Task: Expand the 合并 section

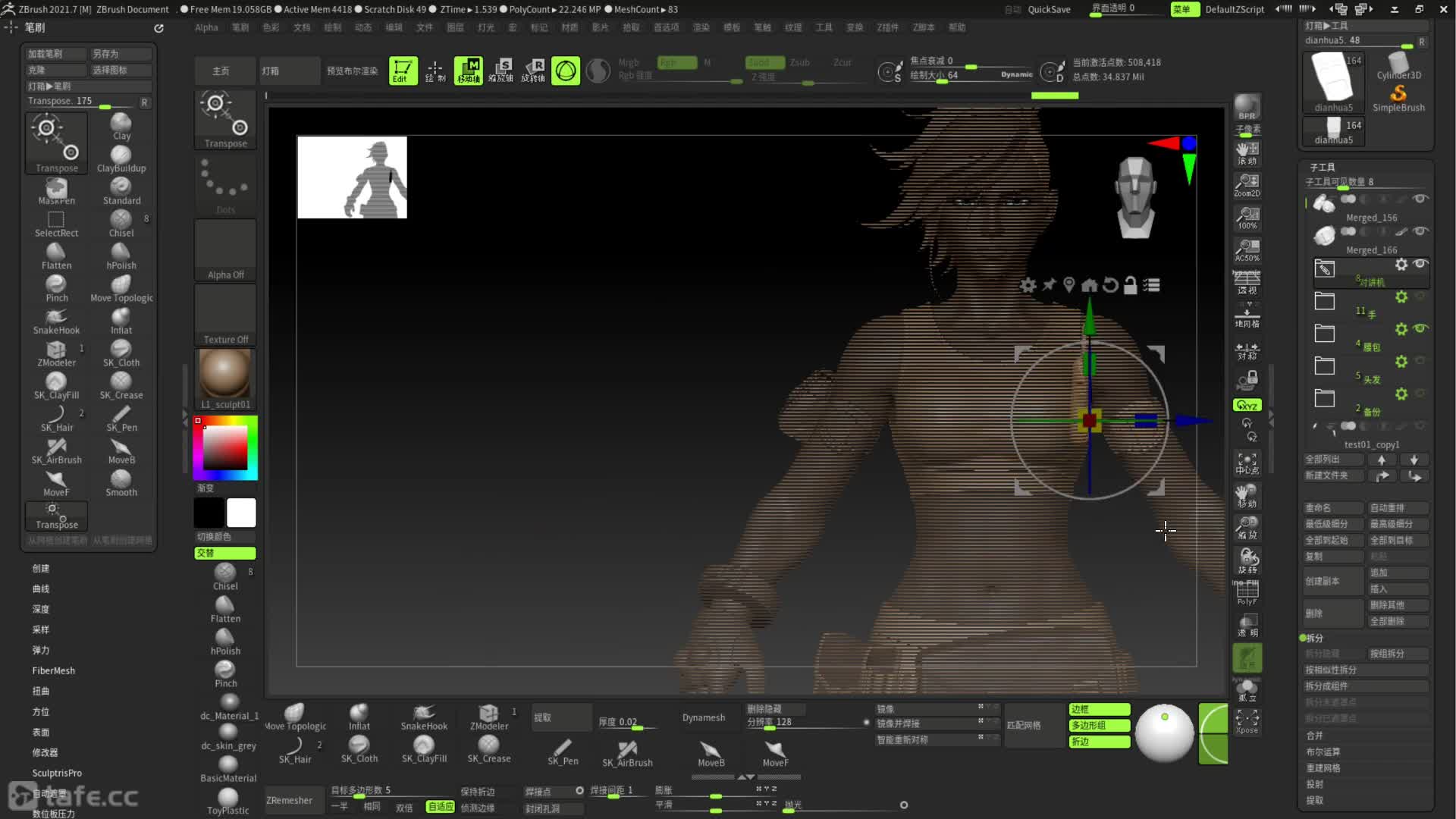Action: (1314, 736)
